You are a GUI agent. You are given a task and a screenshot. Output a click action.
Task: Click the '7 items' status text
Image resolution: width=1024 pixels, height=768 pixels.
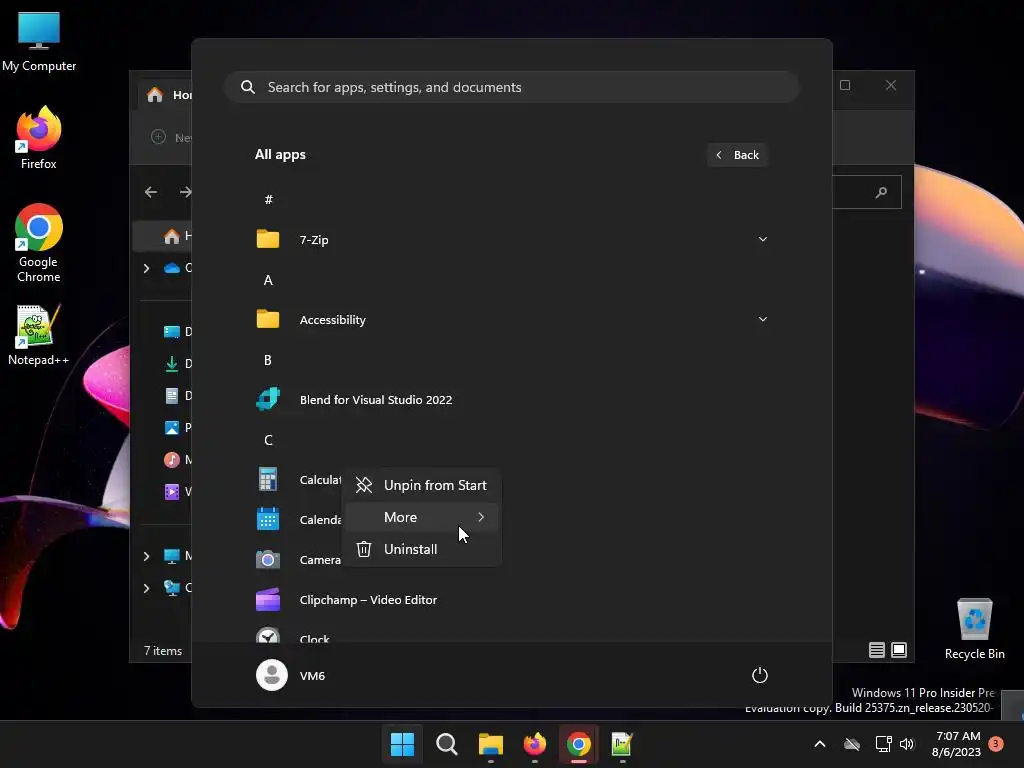[163, 650]
